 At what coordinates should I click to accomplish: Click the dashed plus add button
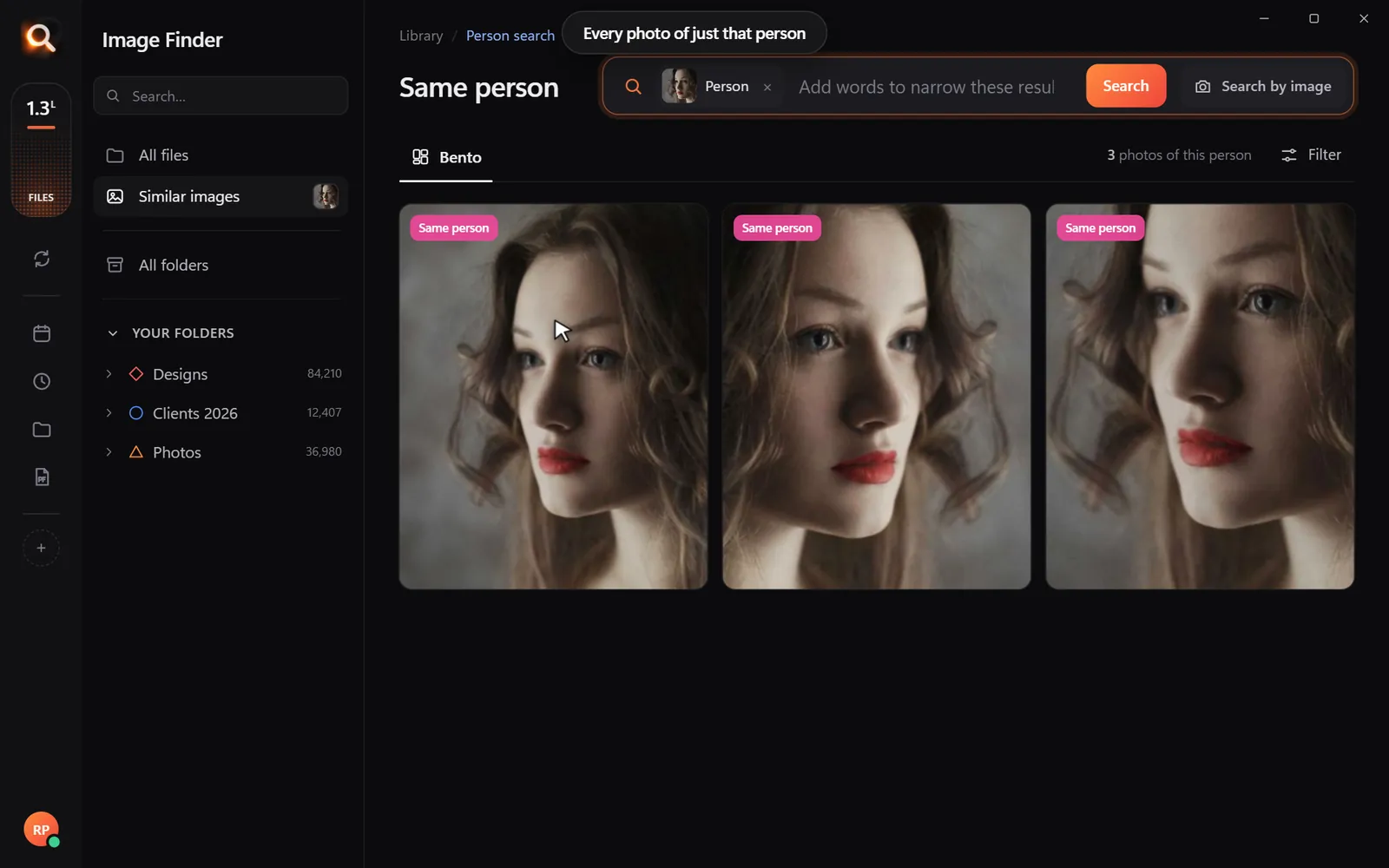pyautogui.click(x=41, y=549)
